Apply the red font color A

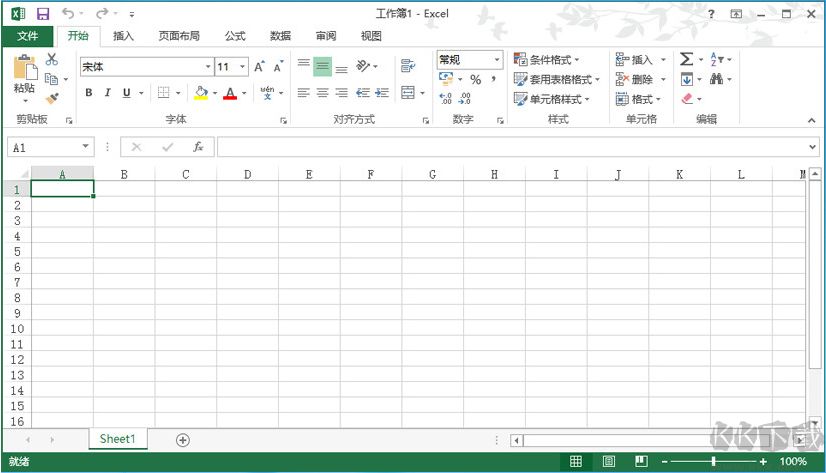(x=230, y=93)
